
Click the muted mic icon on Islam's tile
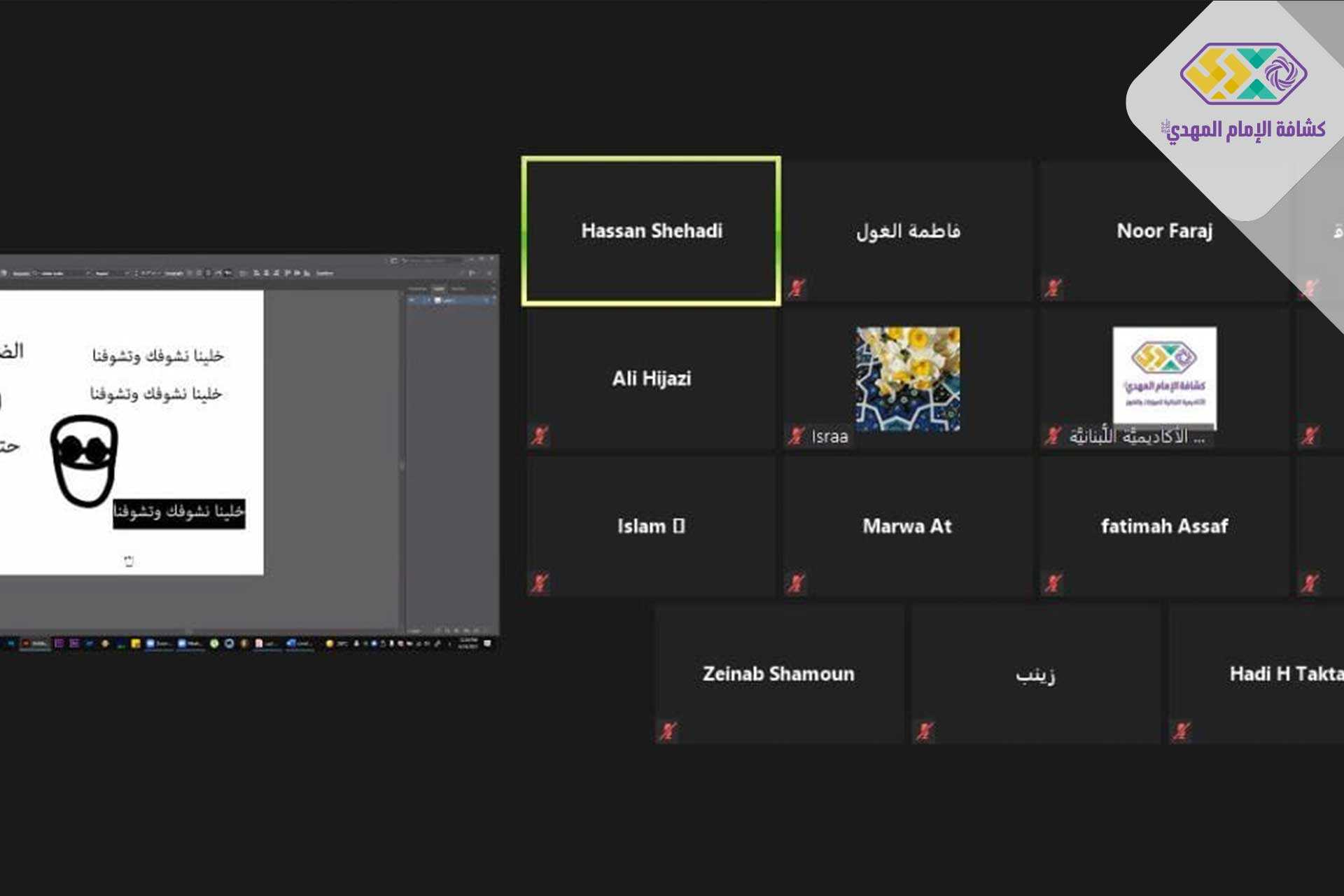coord(538,583)
